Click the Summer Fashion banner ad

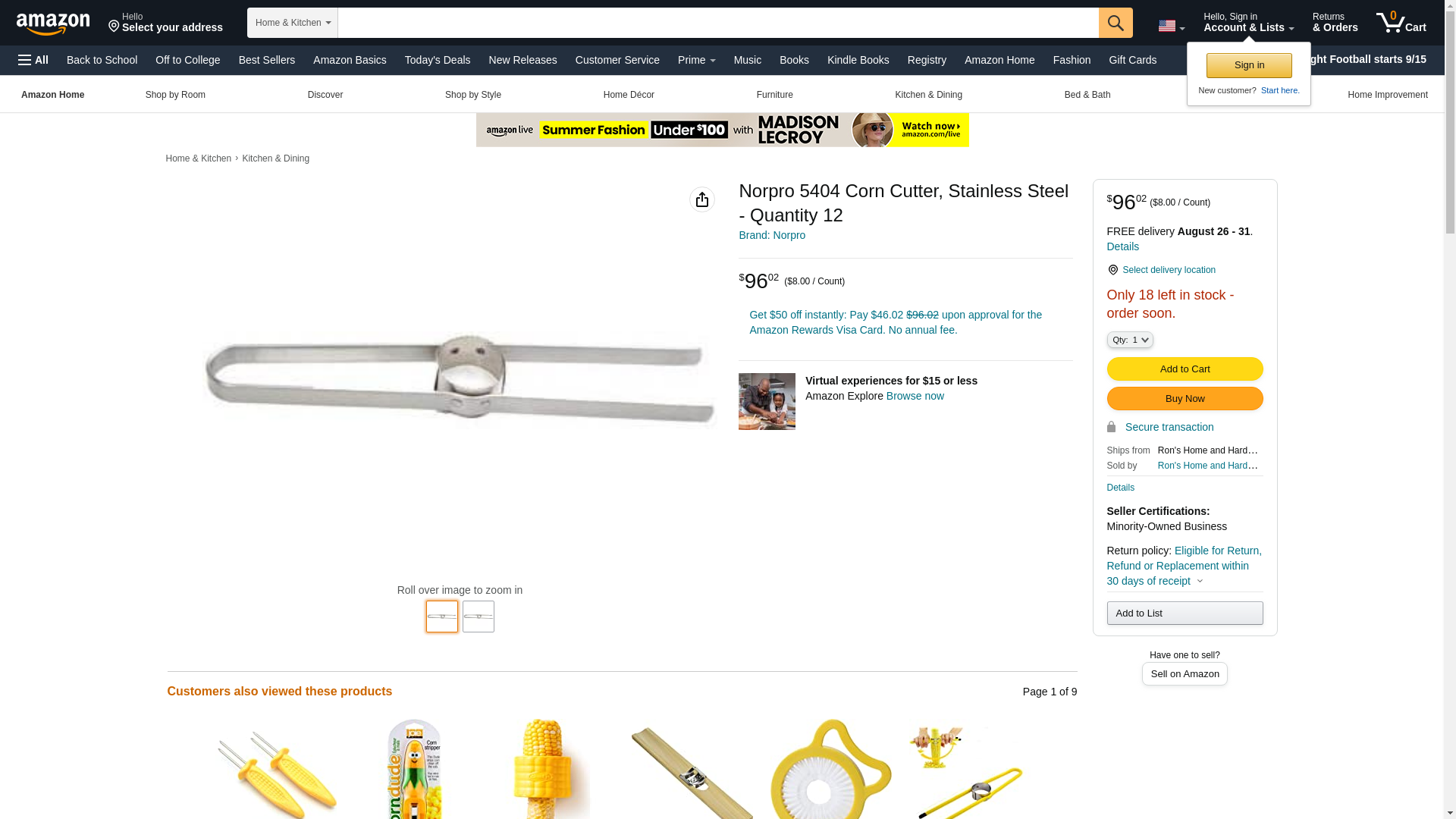click(x=722, y=130)
